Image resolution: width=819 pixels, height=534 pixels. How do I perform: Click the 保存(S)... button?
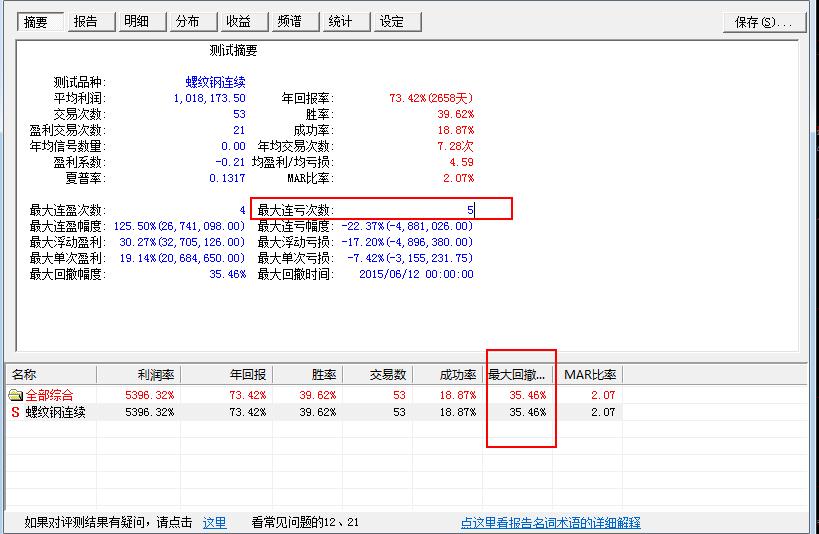(764, 22)
